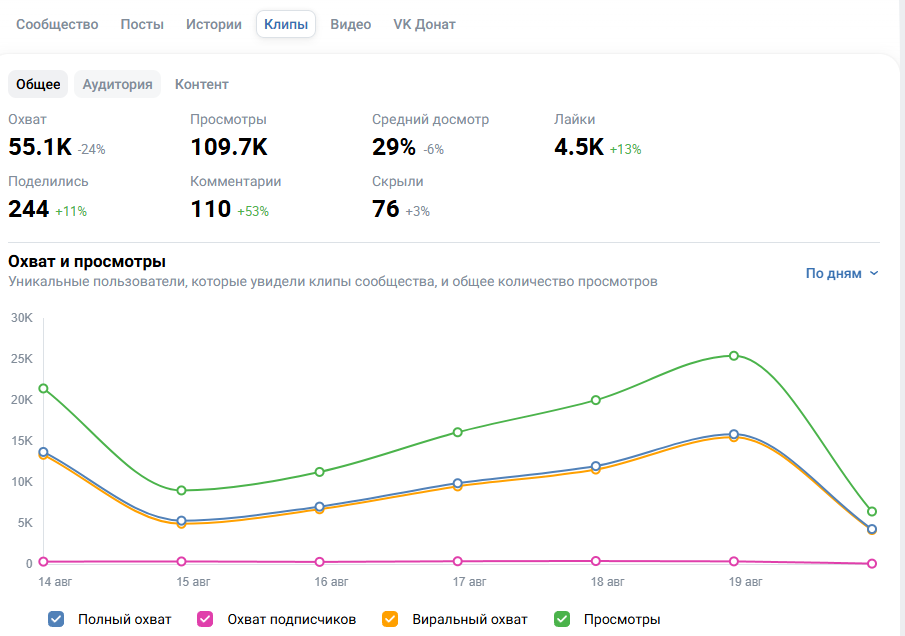Screen dimensions: 905x636
Task: Select the Общее section button
Action: (x=38, y=84)
